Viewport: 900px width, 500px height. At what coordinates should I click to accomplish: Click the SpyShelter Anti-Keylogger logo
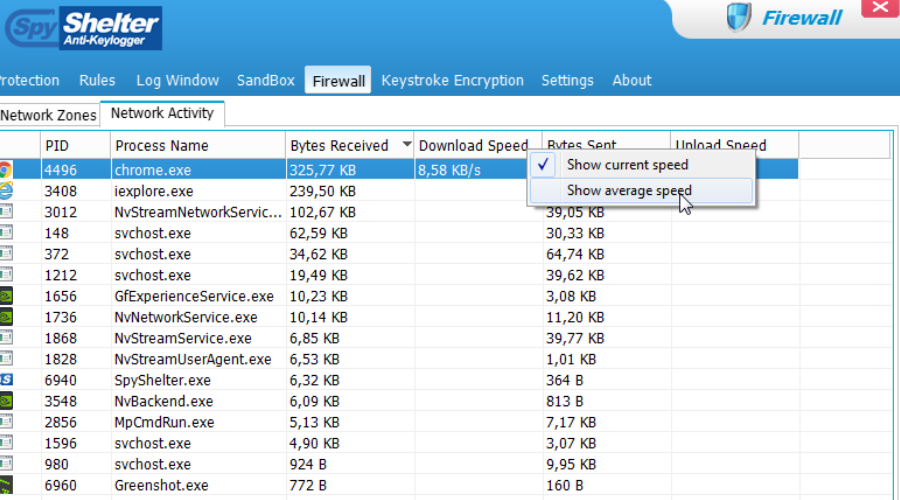pos(84,28)
